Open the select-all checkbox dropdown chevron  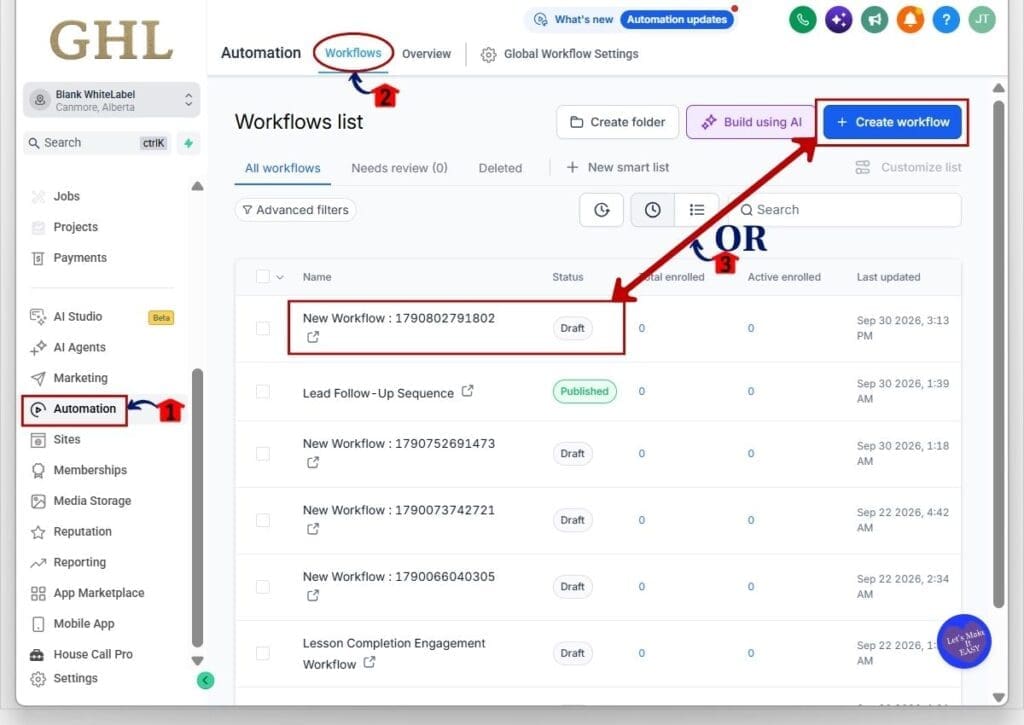(x=280, y=277)
